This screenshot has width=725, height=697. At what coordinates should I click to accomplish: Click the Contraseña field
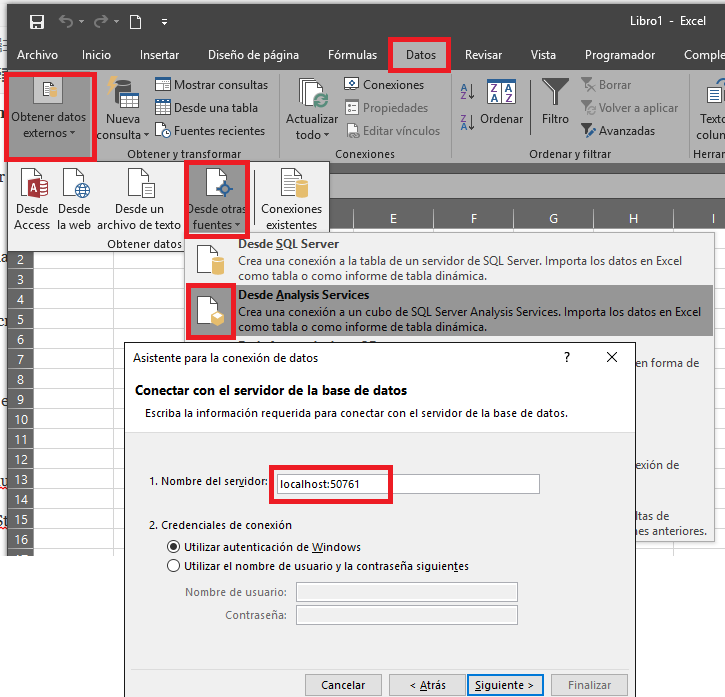407,615
